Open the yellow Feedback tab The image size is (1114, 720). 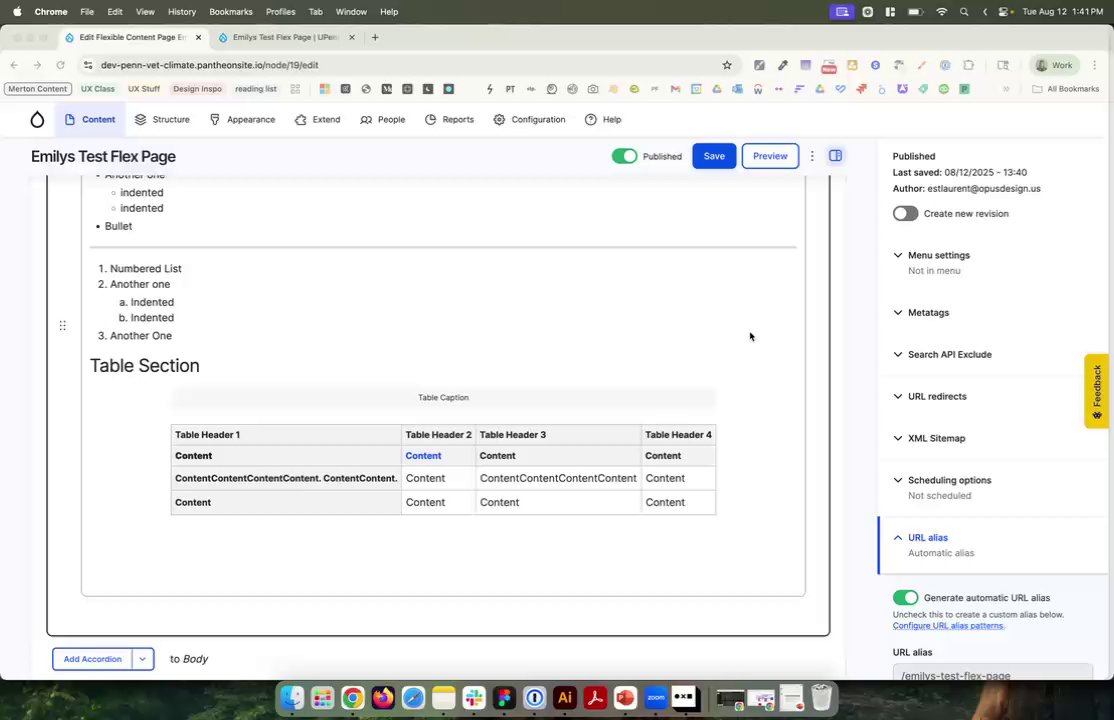point(1097,391)
